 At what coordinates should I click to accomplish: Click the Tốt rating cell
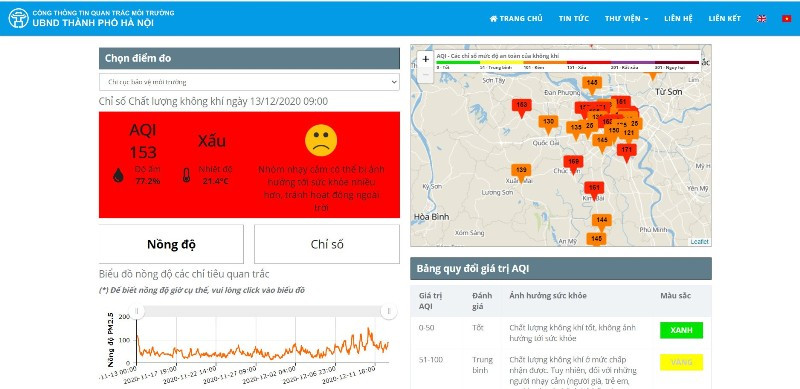point(478,328)
